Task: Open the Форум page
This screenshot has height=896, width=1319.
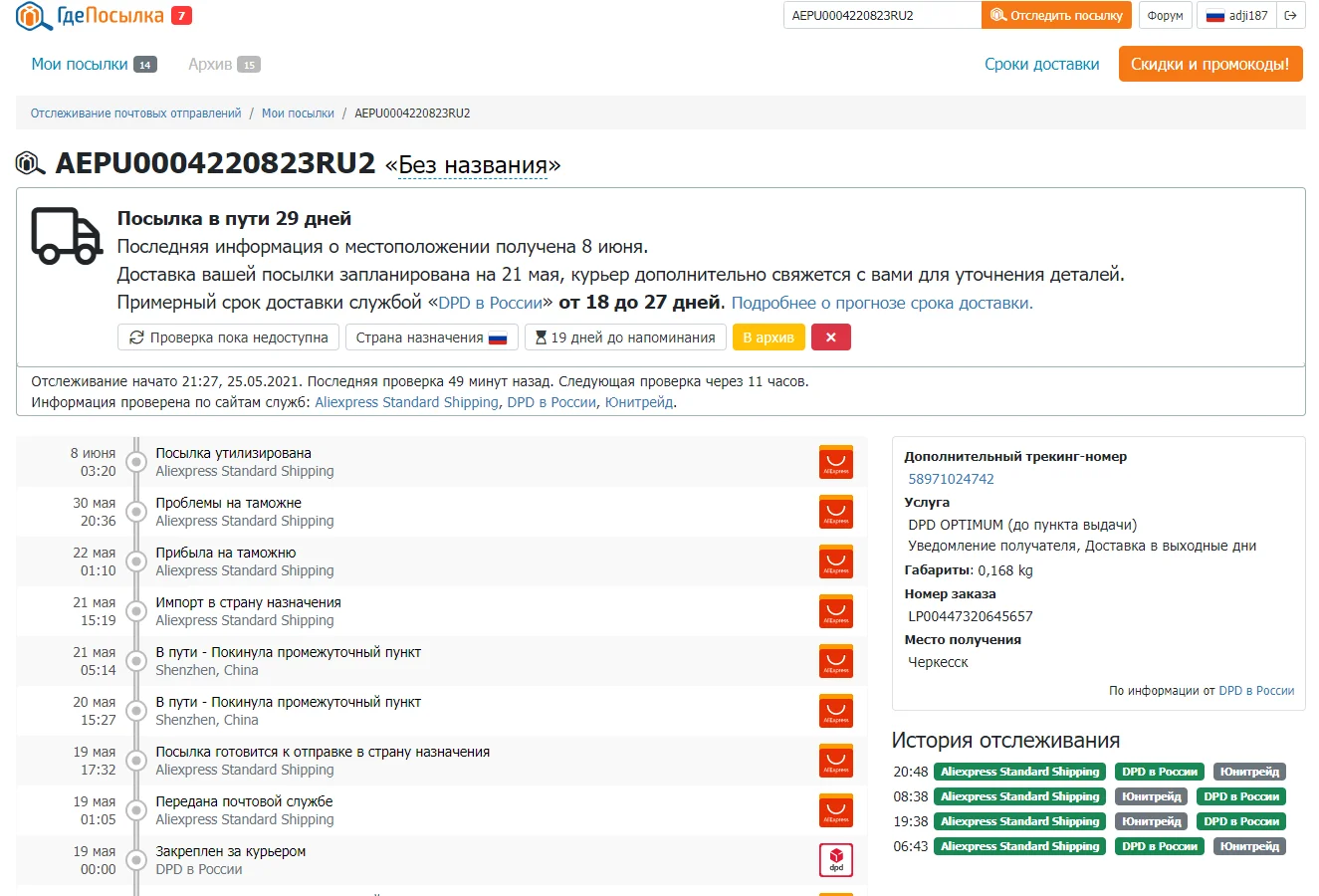Action: coord(1165,15)
